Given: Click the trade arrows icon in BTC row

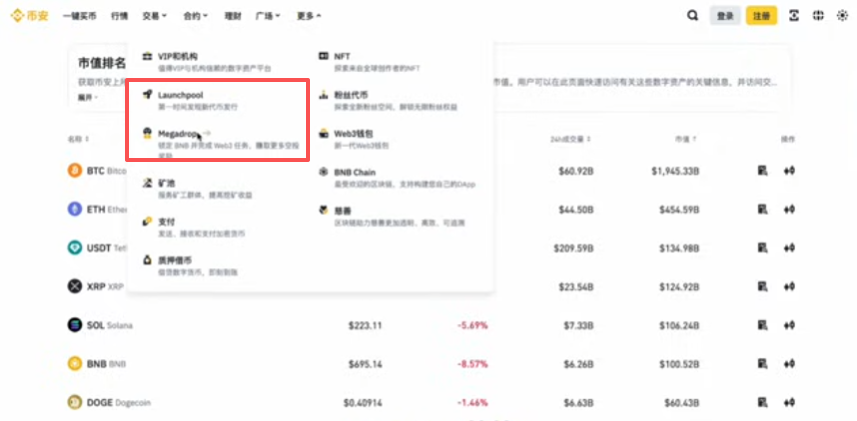Looking at the screenshot, I should point(789,171).
